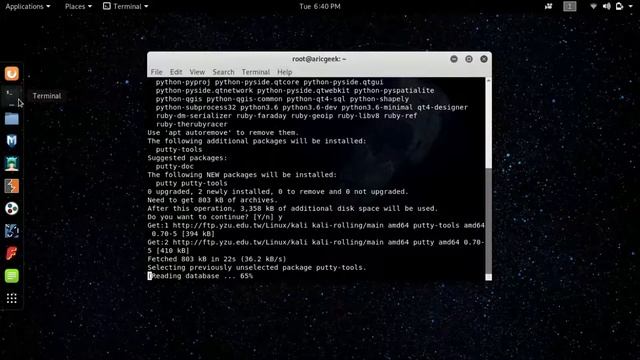This screenshot has width=640, height=360.
Task: Click the 'Fetched 803 kB in 22s' line
Action: (x=217, y=259)
